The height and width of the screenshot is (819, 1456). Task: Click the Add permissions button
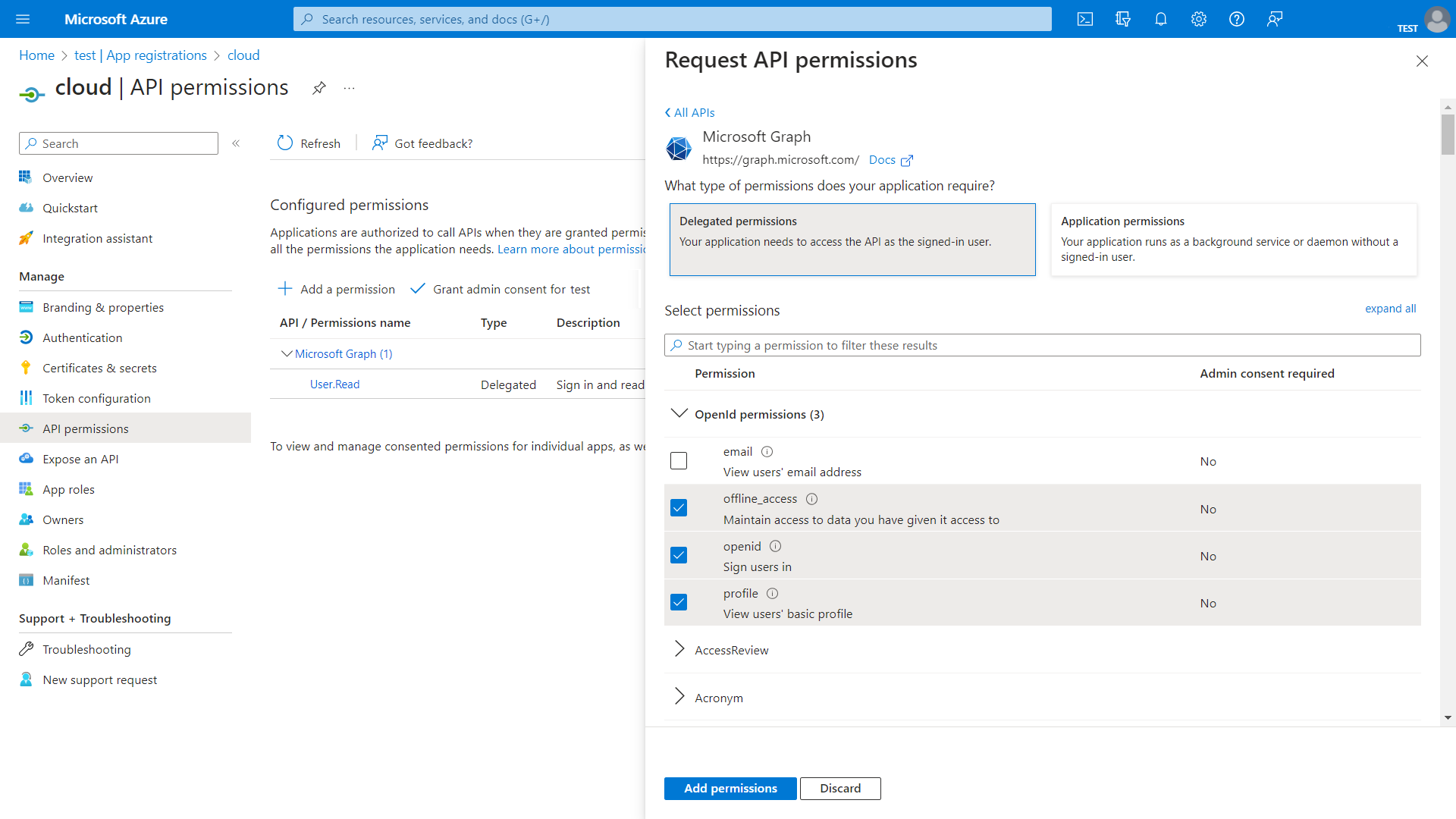730,789
